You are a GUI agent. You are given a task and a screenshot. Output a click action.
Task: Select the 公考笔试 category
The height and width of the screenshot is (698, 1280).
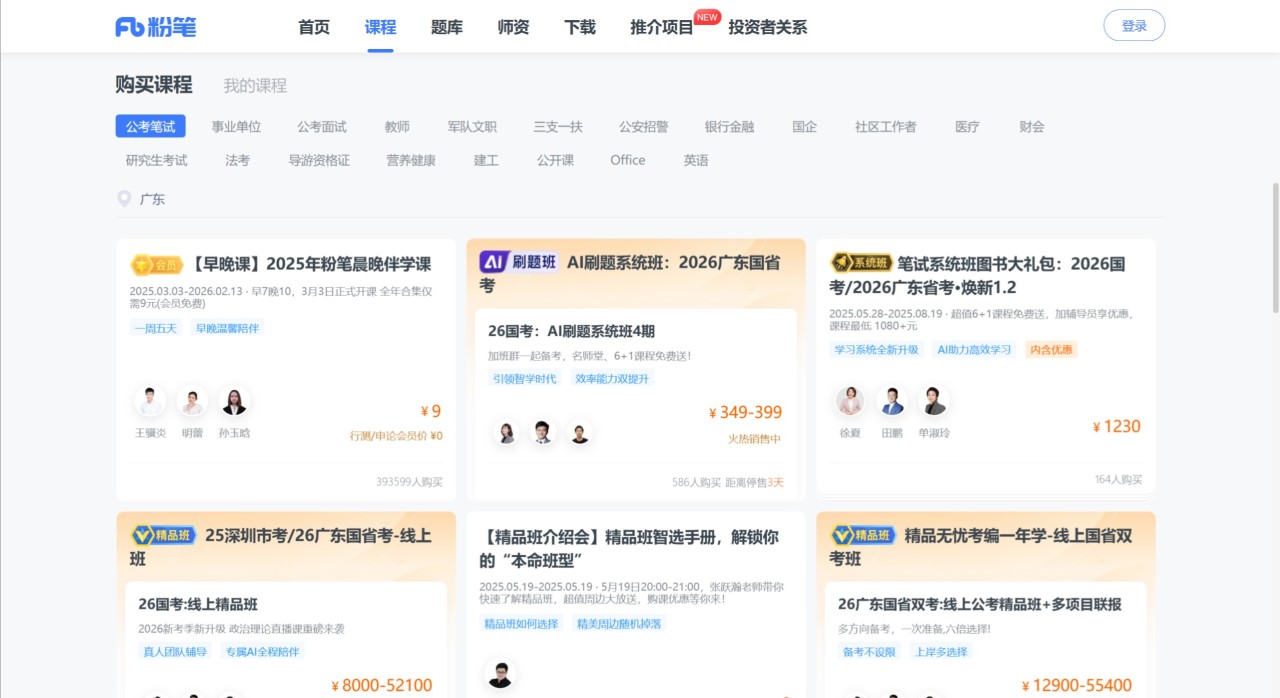[151, 127]
